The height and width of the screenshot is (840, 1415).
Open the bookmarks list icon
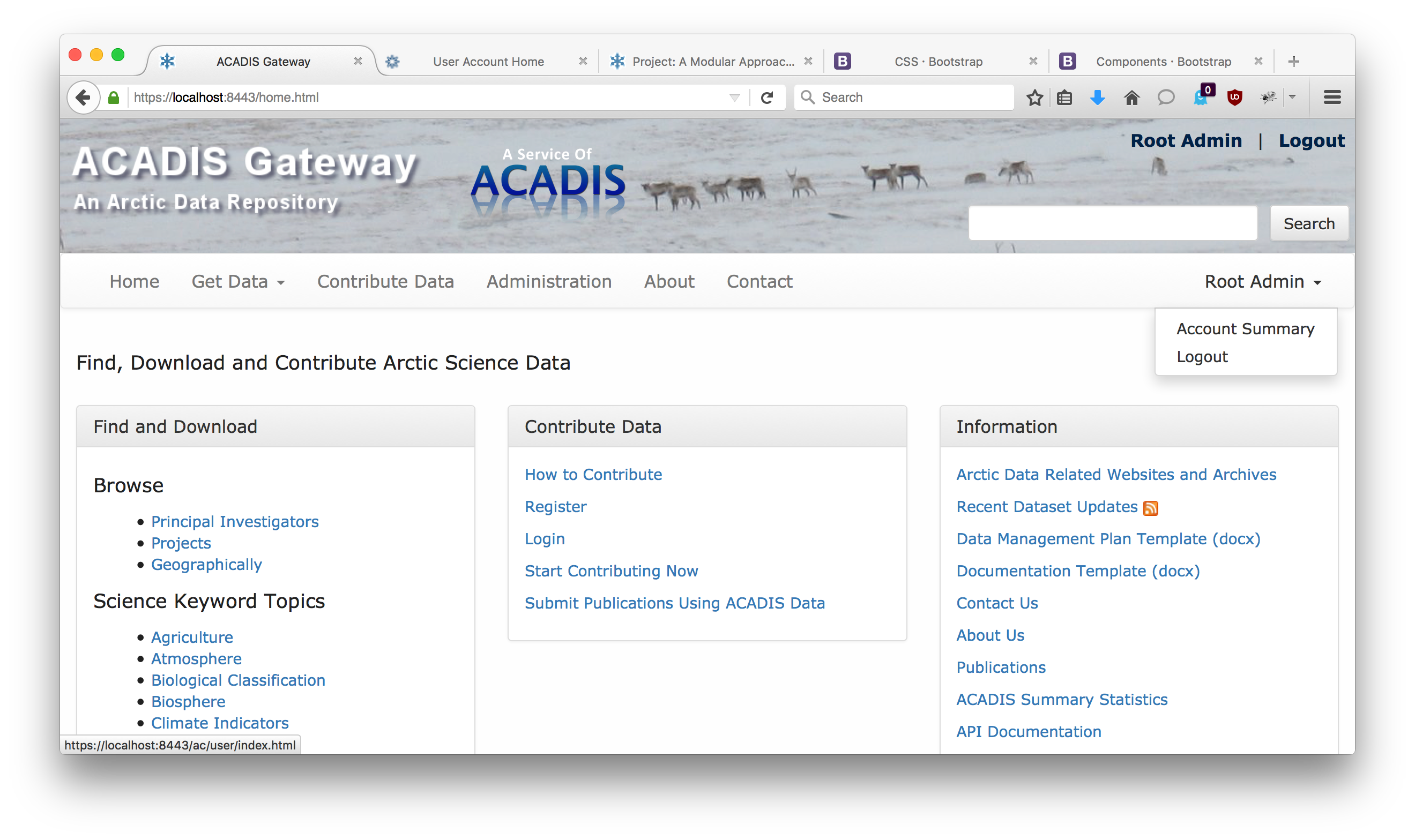point(1064,97)
